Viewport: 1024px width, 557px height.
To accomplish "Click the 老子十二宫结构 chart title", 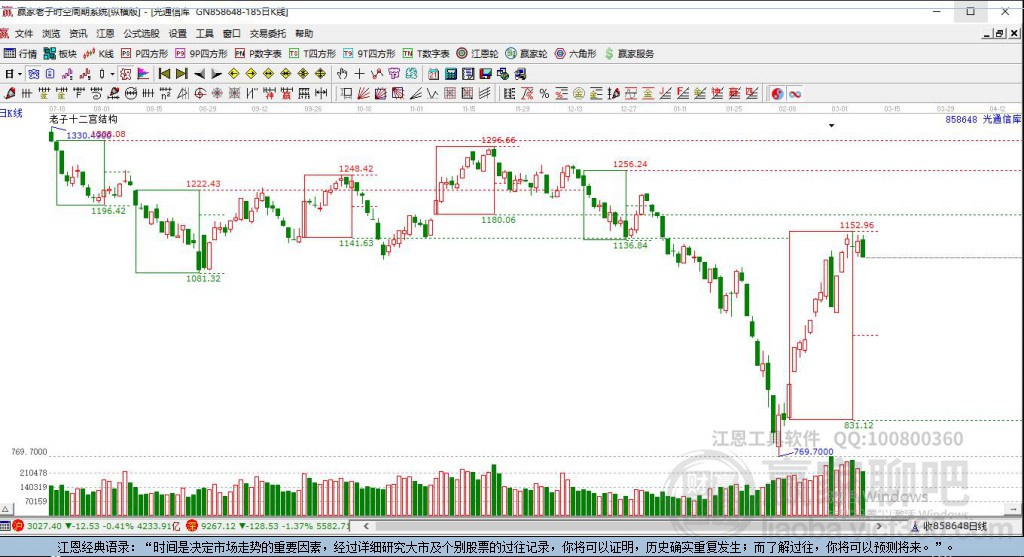I will pos(84,119).
